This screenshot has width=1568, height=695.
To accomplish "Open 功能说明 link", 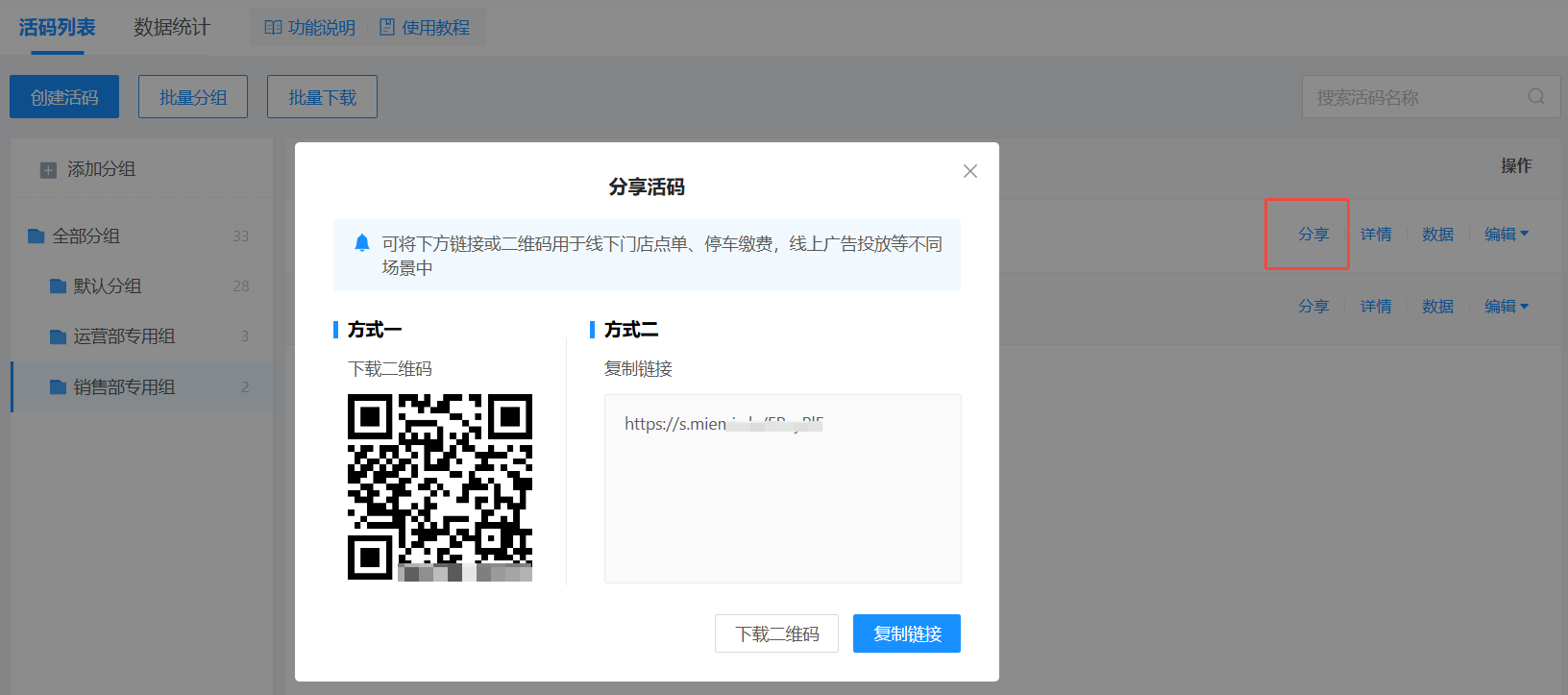I will point(321,28).
